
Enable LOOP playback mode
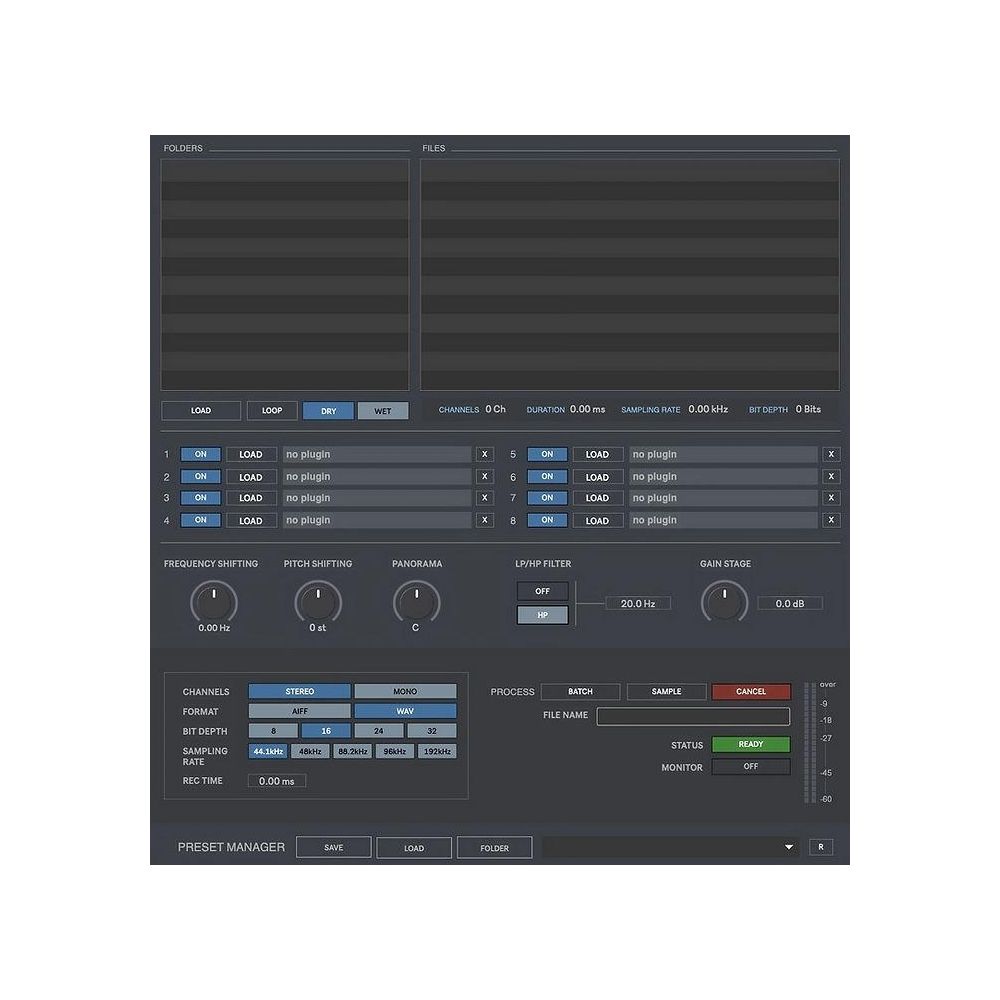(272, 410)
